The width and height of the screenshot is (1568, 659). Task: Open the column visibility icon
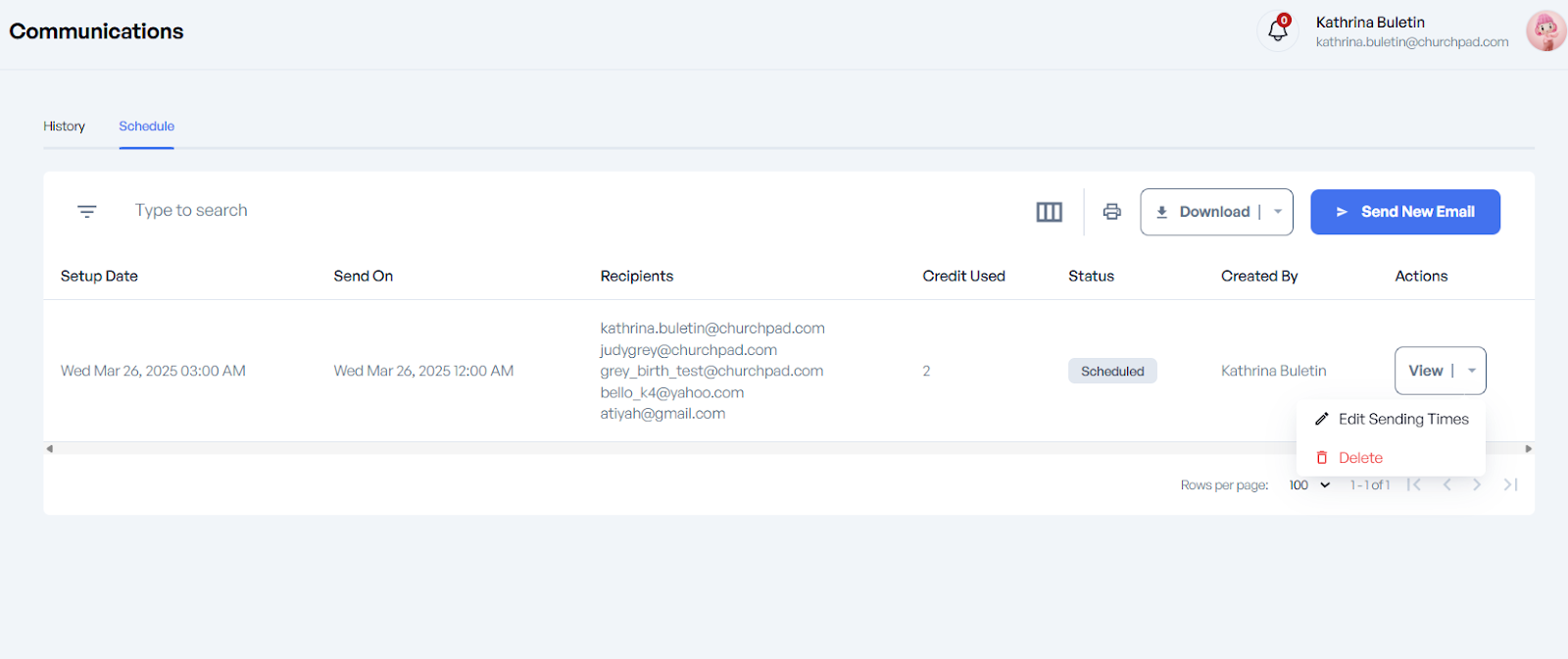click(x=1049, y=212)
